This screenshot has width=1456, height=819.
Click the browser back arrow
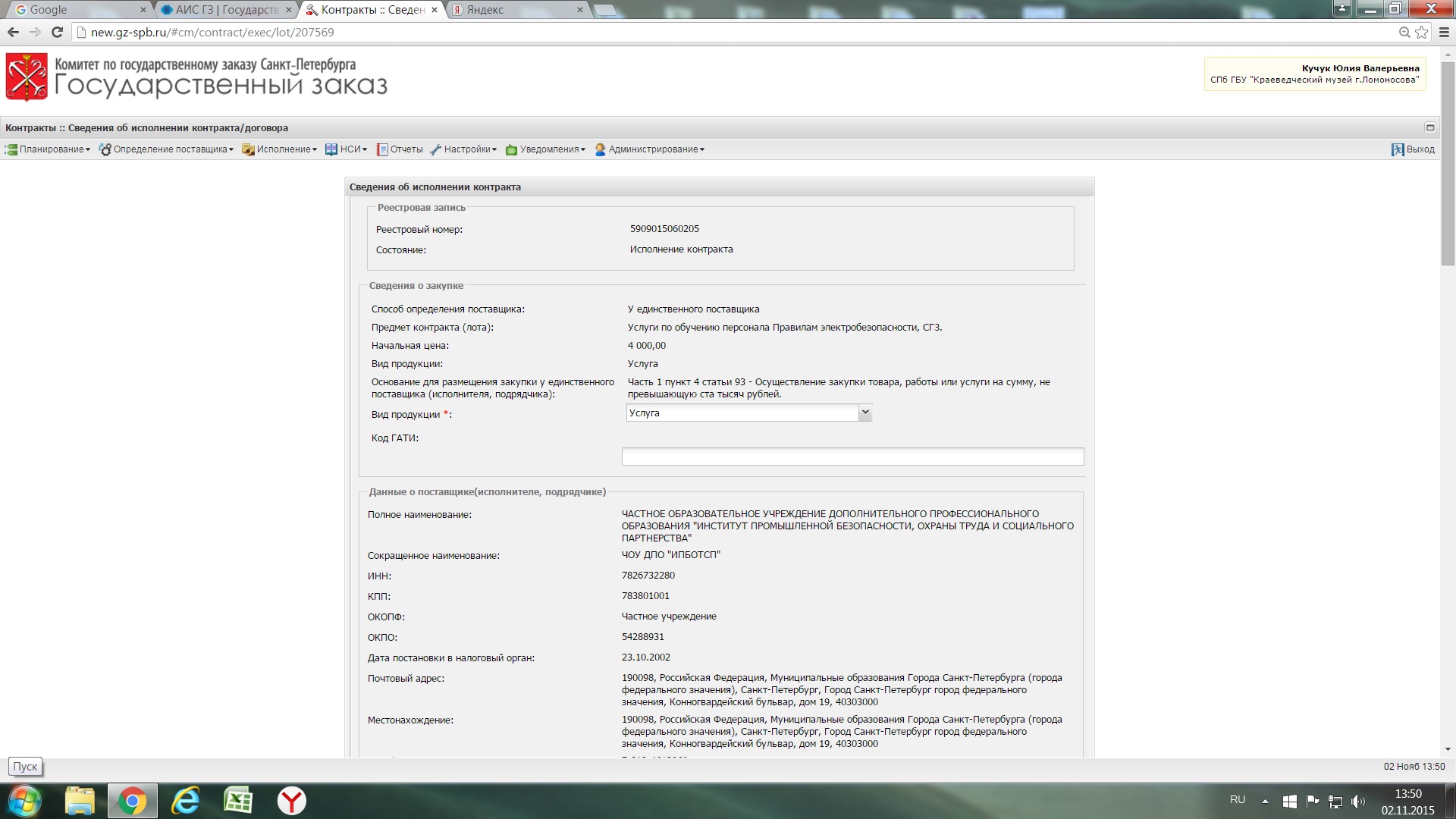[13, 32]
